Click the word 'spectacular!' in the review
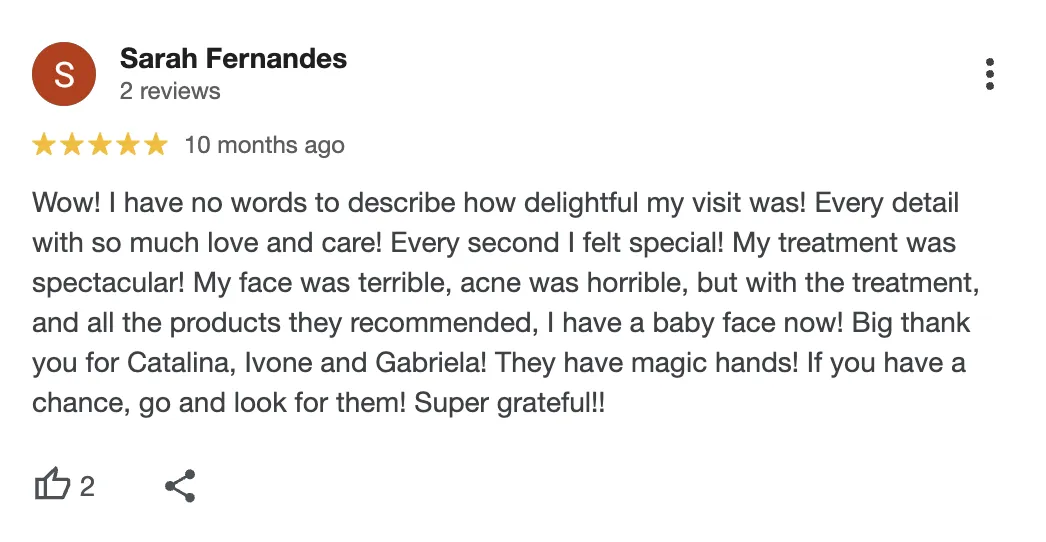Screen dimensions: 1046x542 108,283
